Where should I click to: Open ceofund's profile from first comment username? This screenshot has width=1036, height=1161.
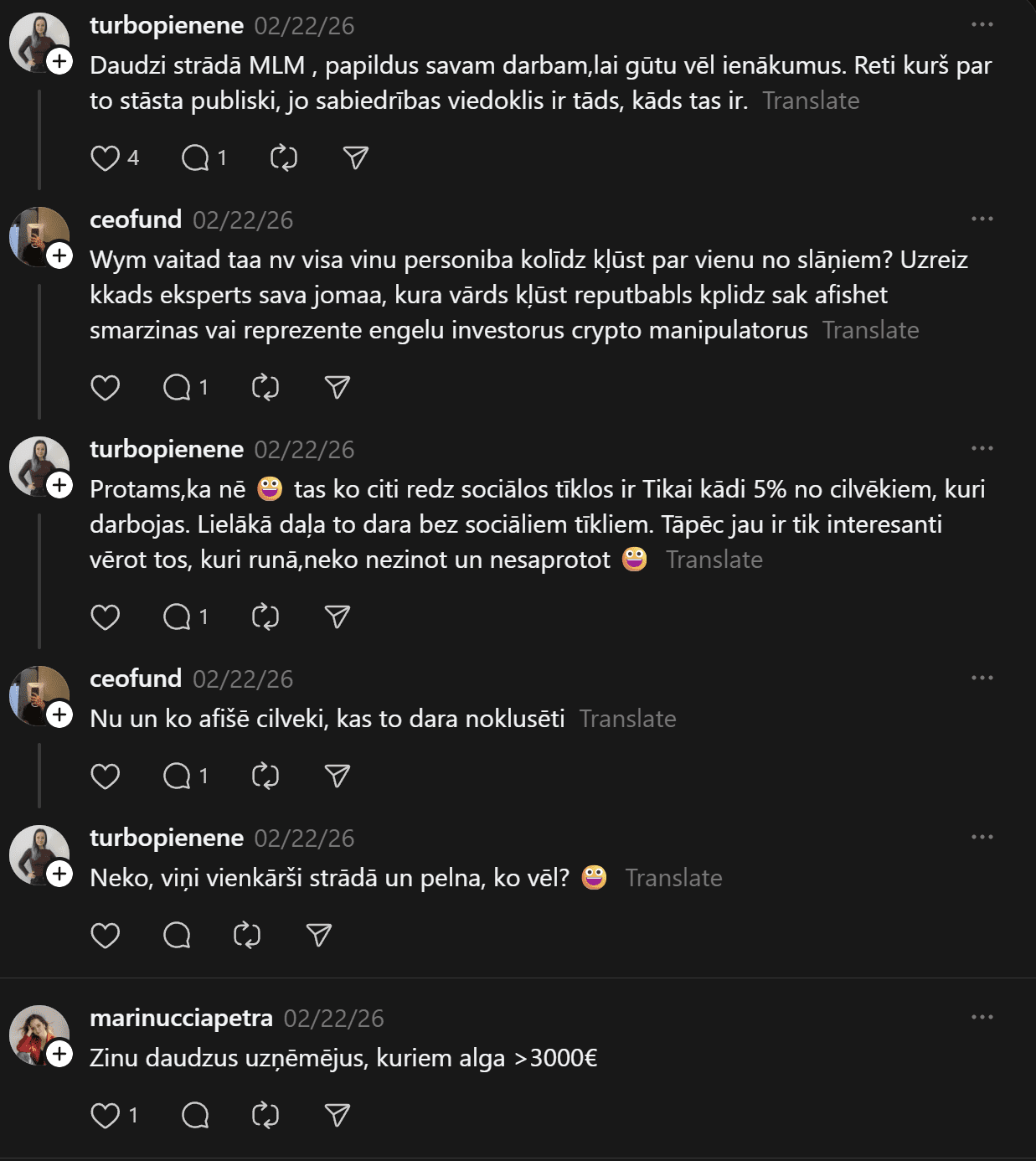coord(136,219)
